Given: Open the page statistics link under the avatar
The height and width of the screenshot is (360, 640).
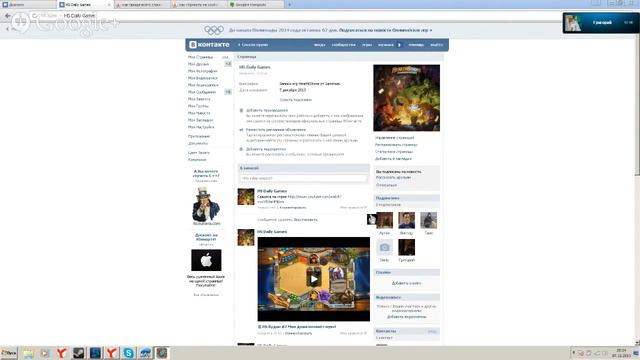Looking at the screenshot, I should 394,152.
